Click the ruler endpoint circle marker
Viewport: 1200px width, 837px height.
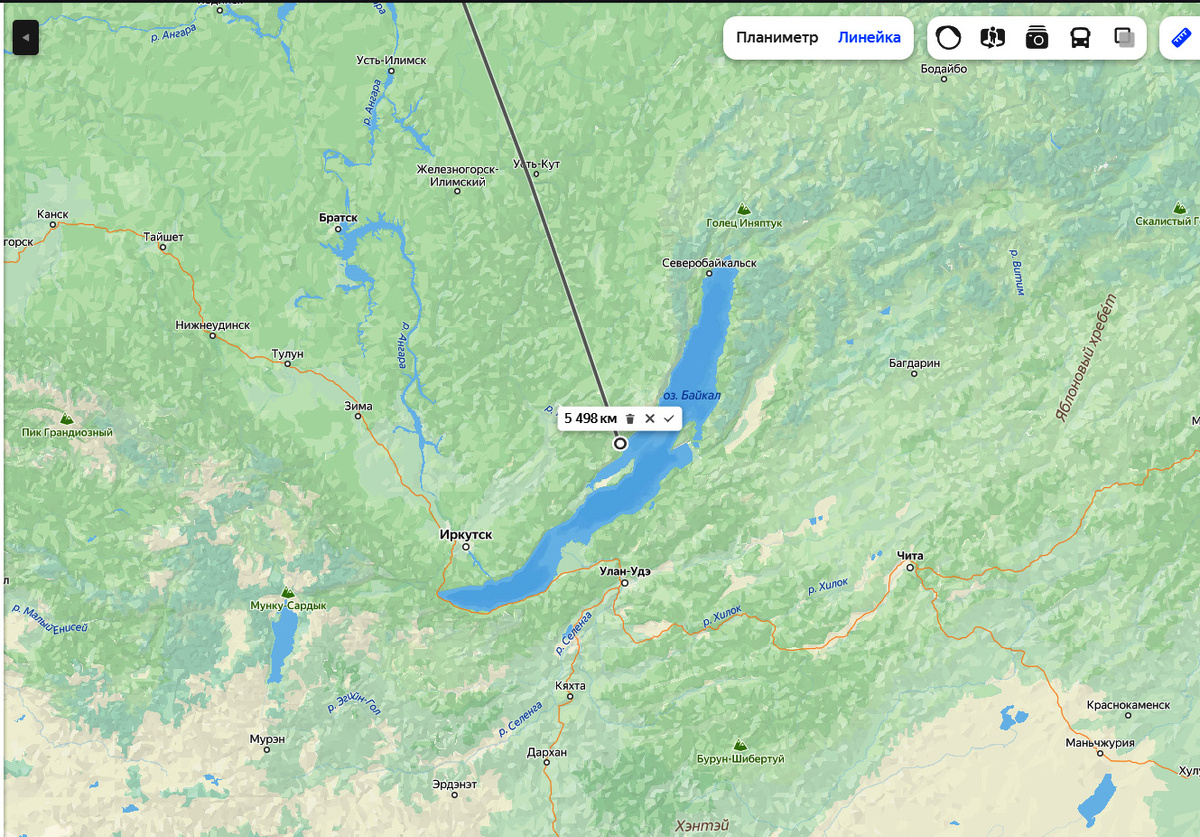coord(620,443)
